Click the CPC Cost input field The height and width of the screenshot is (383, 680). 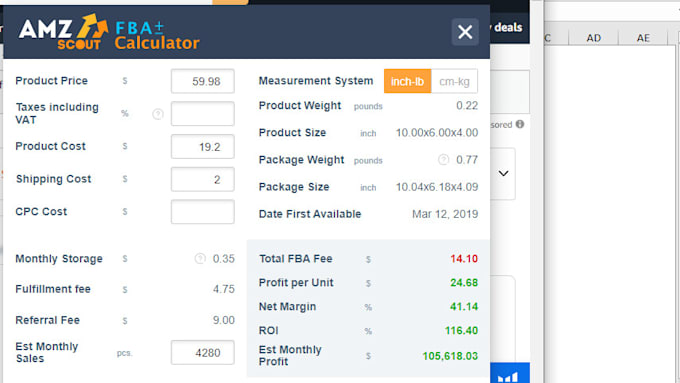pos(203,212)
